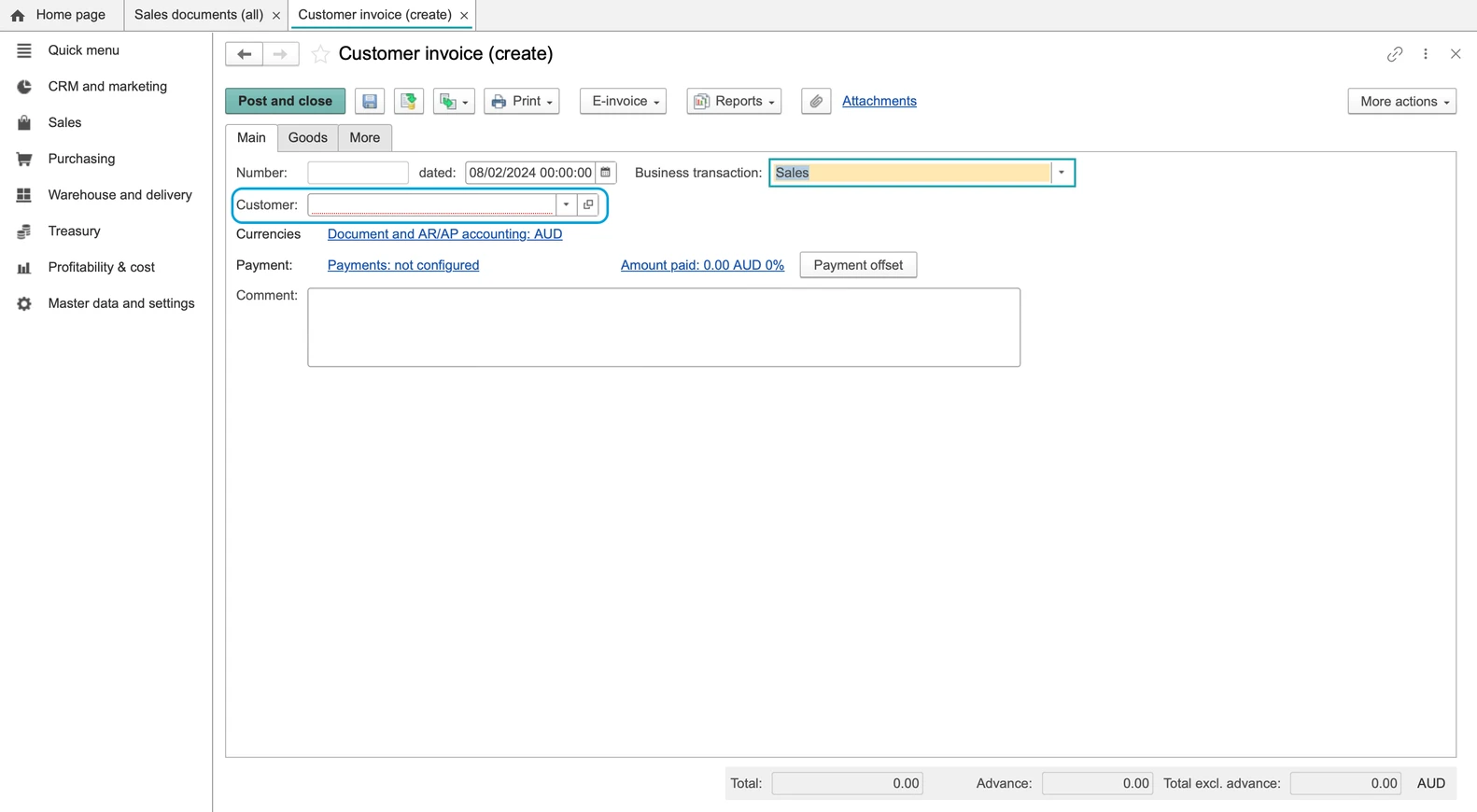The image size is (1477, 812).
Task: Open Amount paid: 0.00 AUD 0% link
Action: (702, 265)
